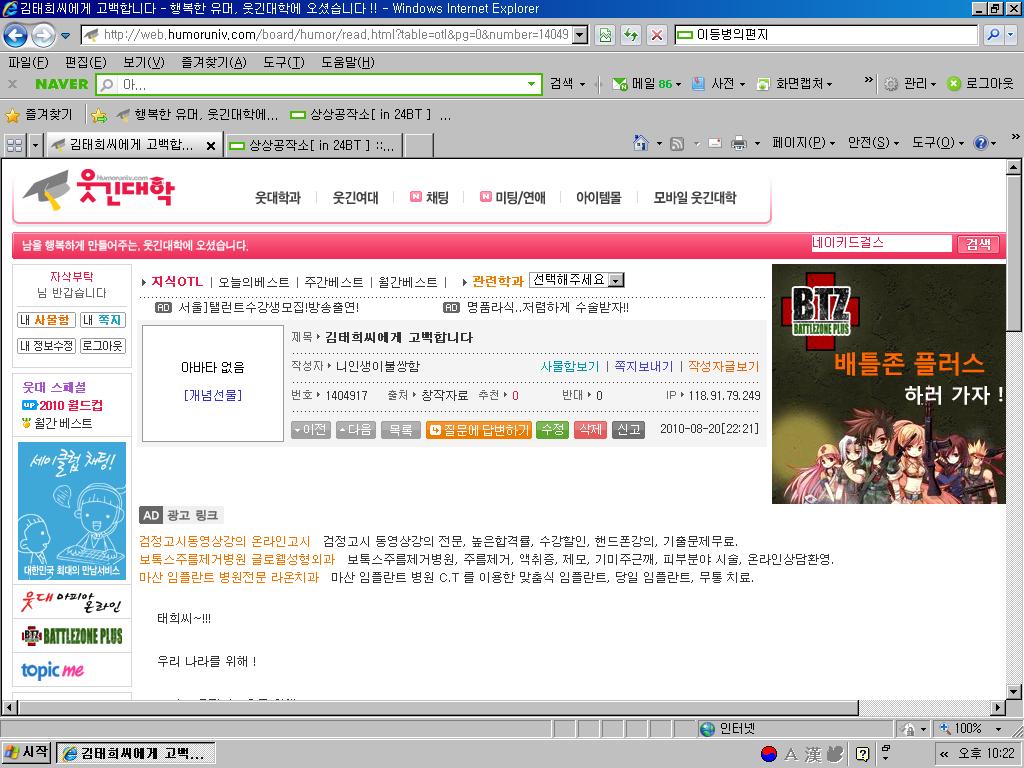This screenshot has height=768, width=1024.
Task: Click the 다음 next post button
Action: click(x=356, y=430)
